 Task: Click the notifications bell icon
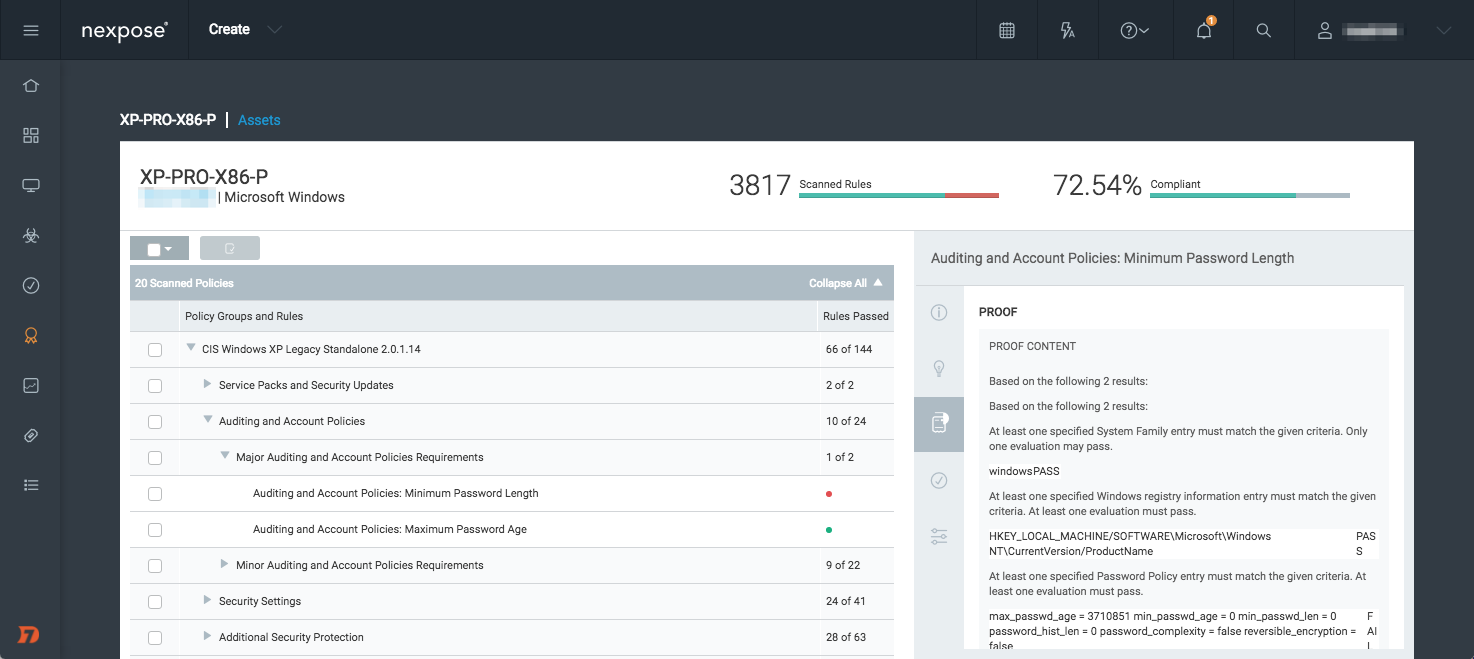(1204, 30)
